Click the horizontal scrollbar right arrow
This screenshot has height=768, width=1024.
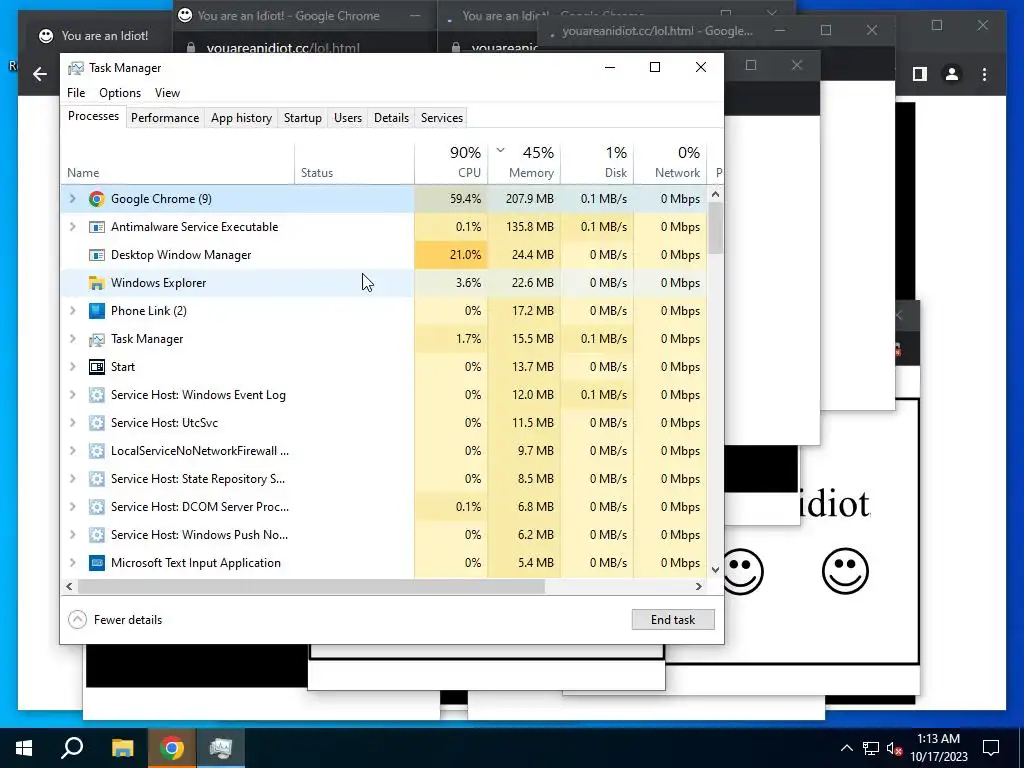(x=699, y=586)
